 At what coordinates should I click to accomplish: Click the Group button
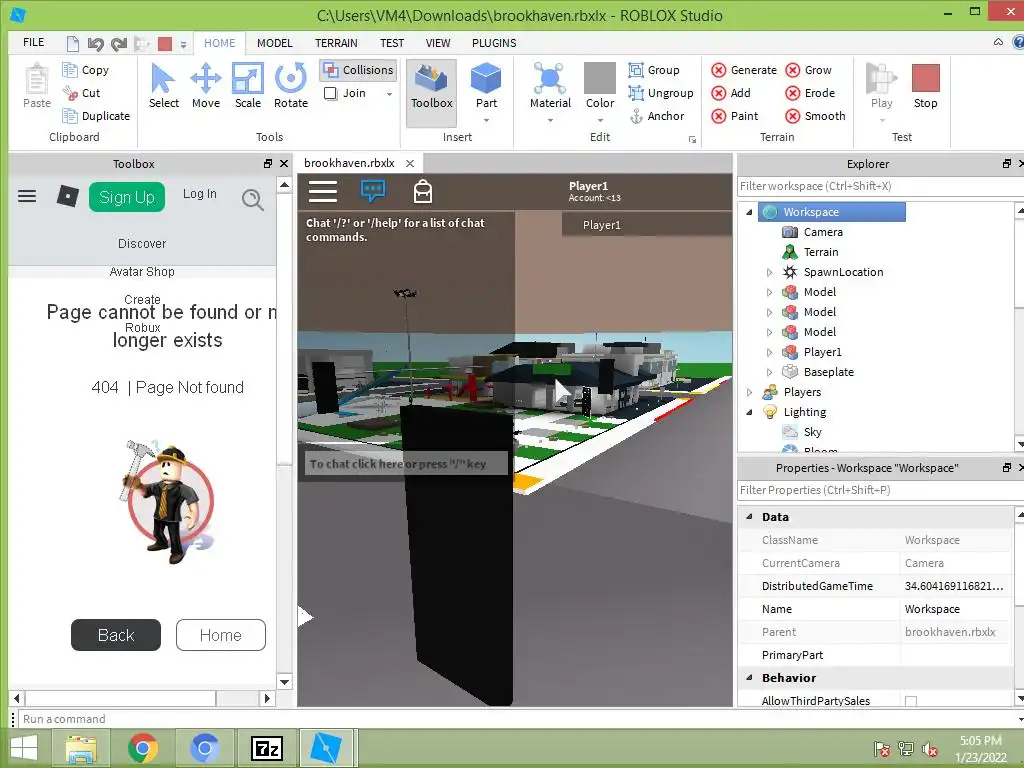(x=654, y=70)
